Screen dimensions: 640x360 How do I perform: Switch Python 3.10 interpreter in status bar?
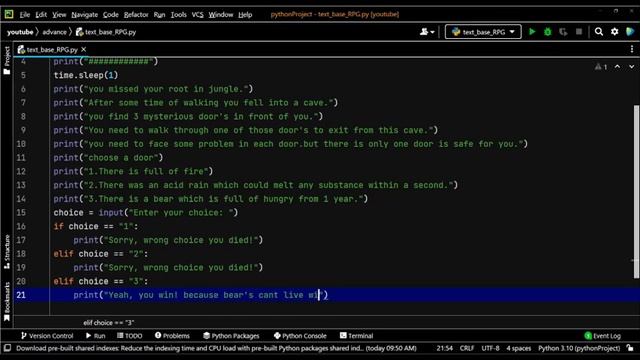click(x=579, y=348)
